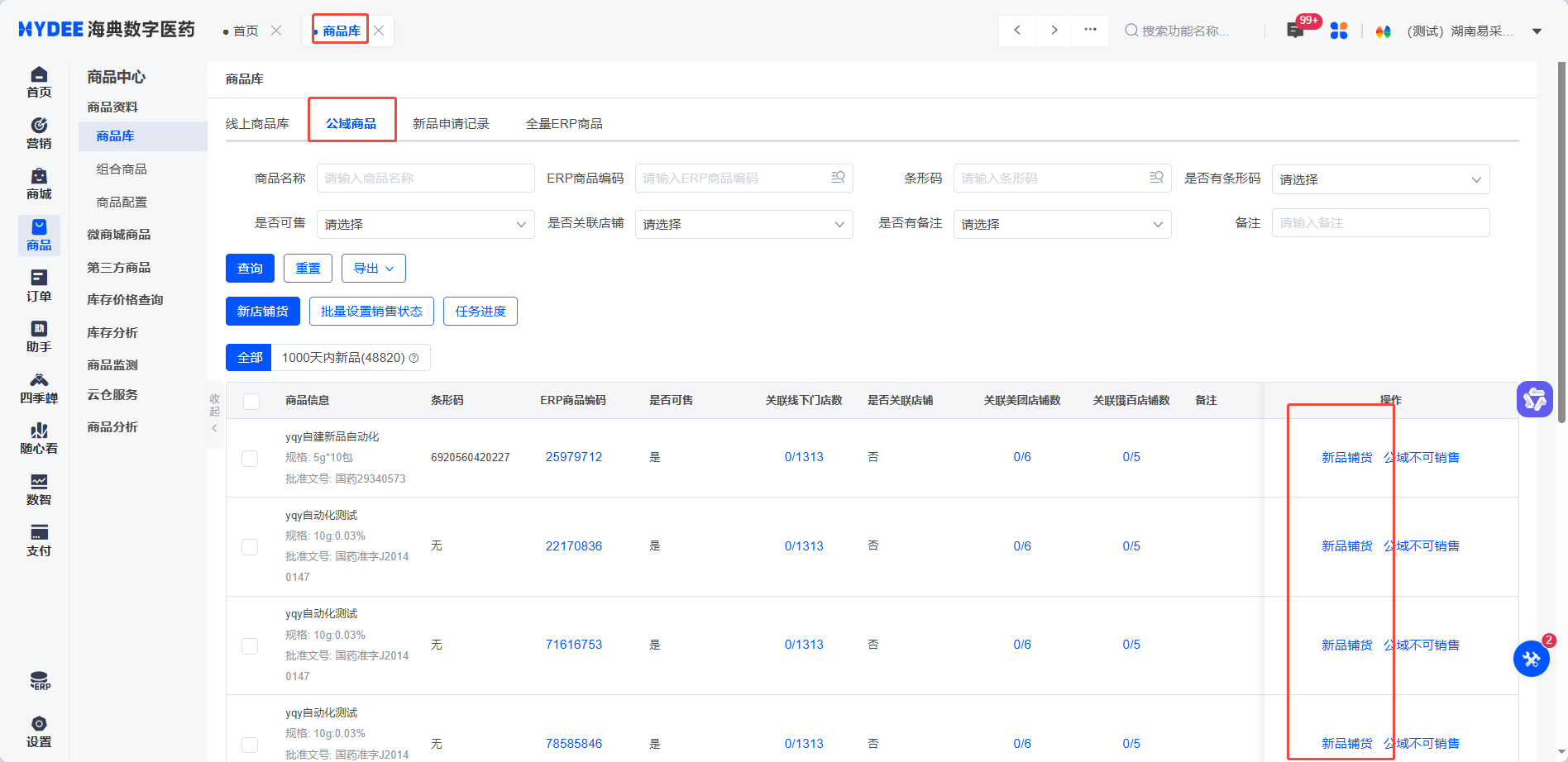Check the row with ERP code 22170836
Image resolution: width=1568 pixels, height=762 pixels.
(250, 546)
